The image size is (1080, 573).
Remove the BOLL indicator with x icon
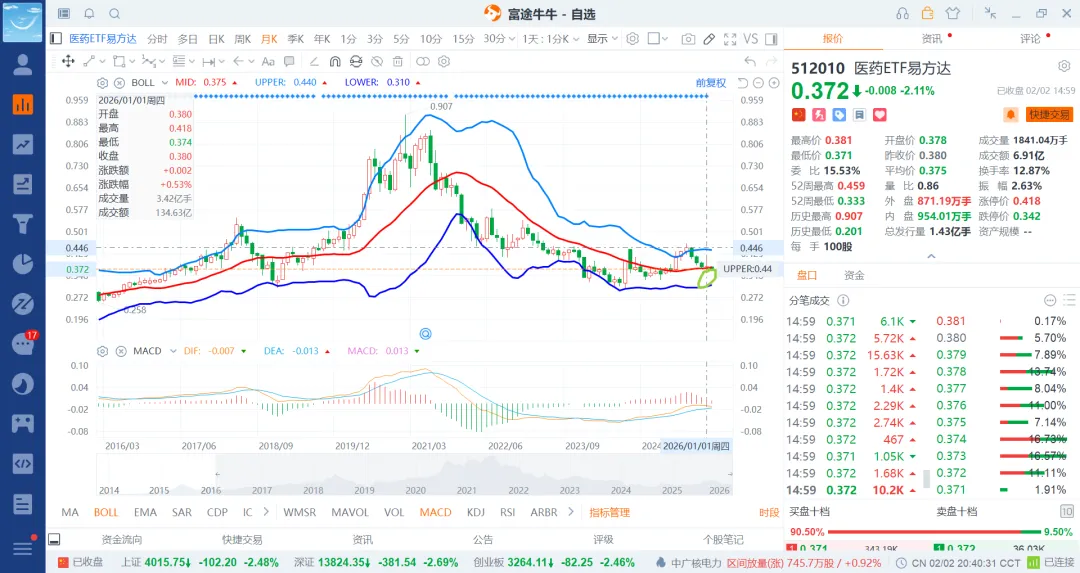[119, 83]
